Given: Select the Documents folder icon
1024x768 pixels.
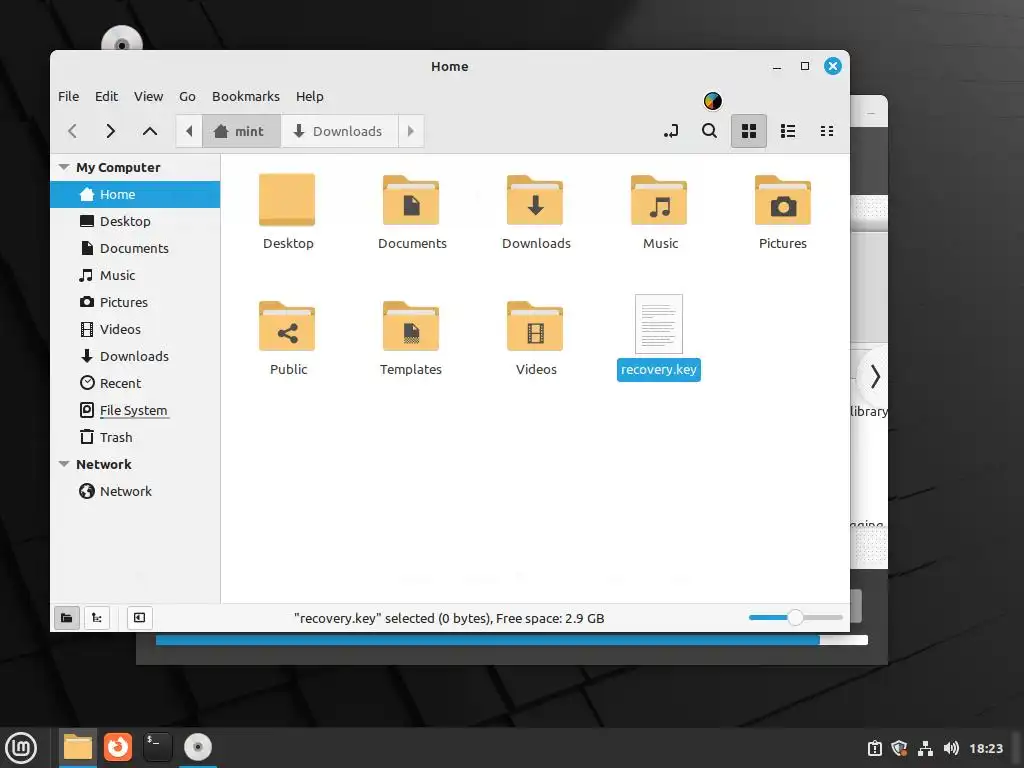Looking at the screenshot, I should (x=411, y=200).
